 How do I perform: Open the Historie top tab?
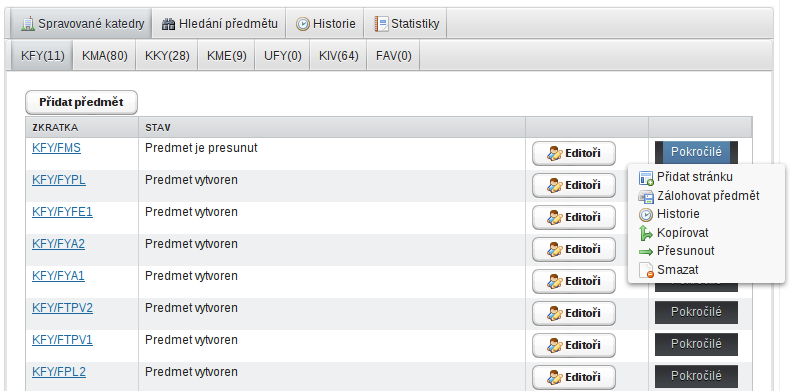coord(325,24)
